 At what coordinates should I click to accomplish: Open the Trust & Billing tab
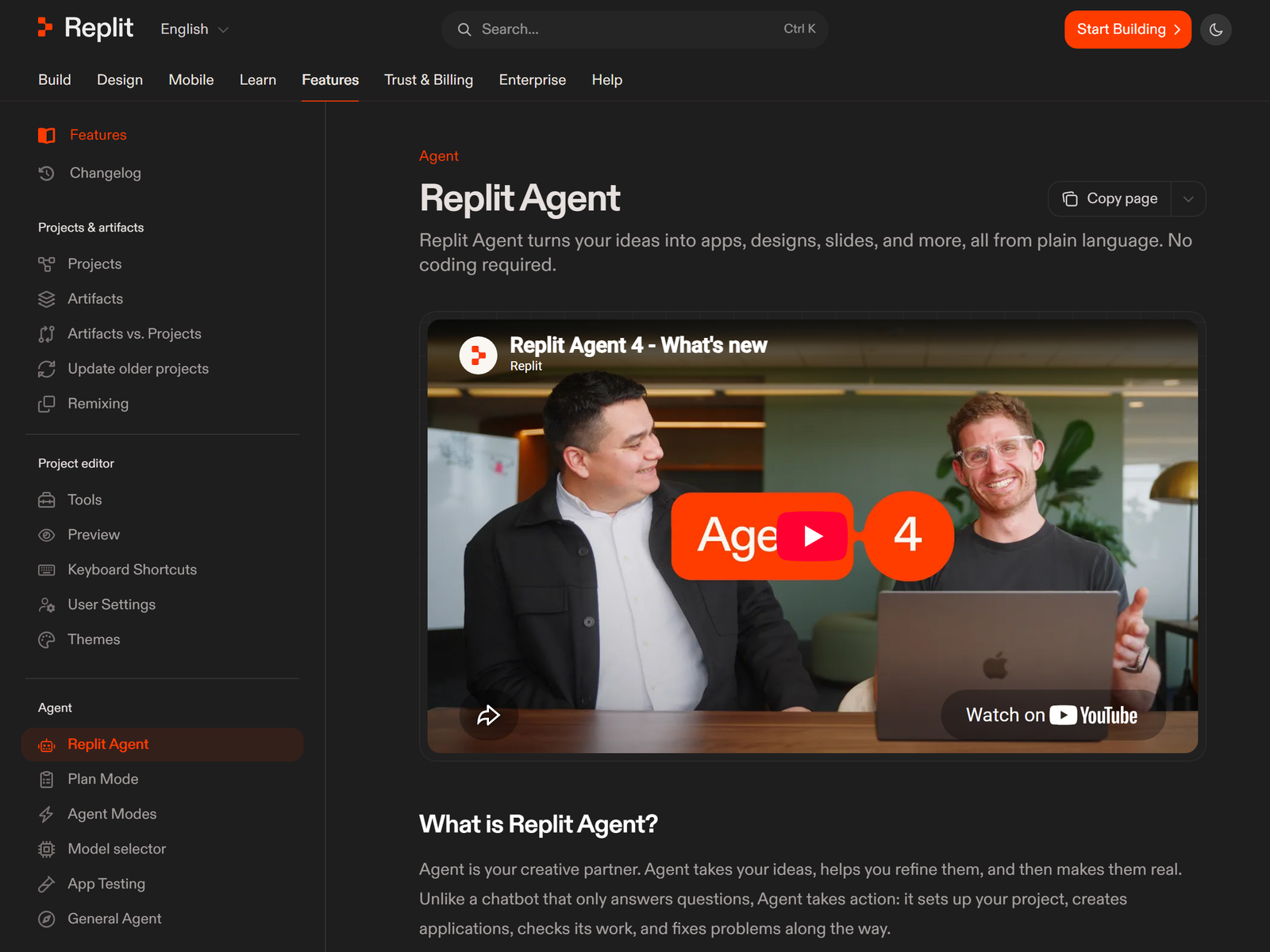coord(429,80)
